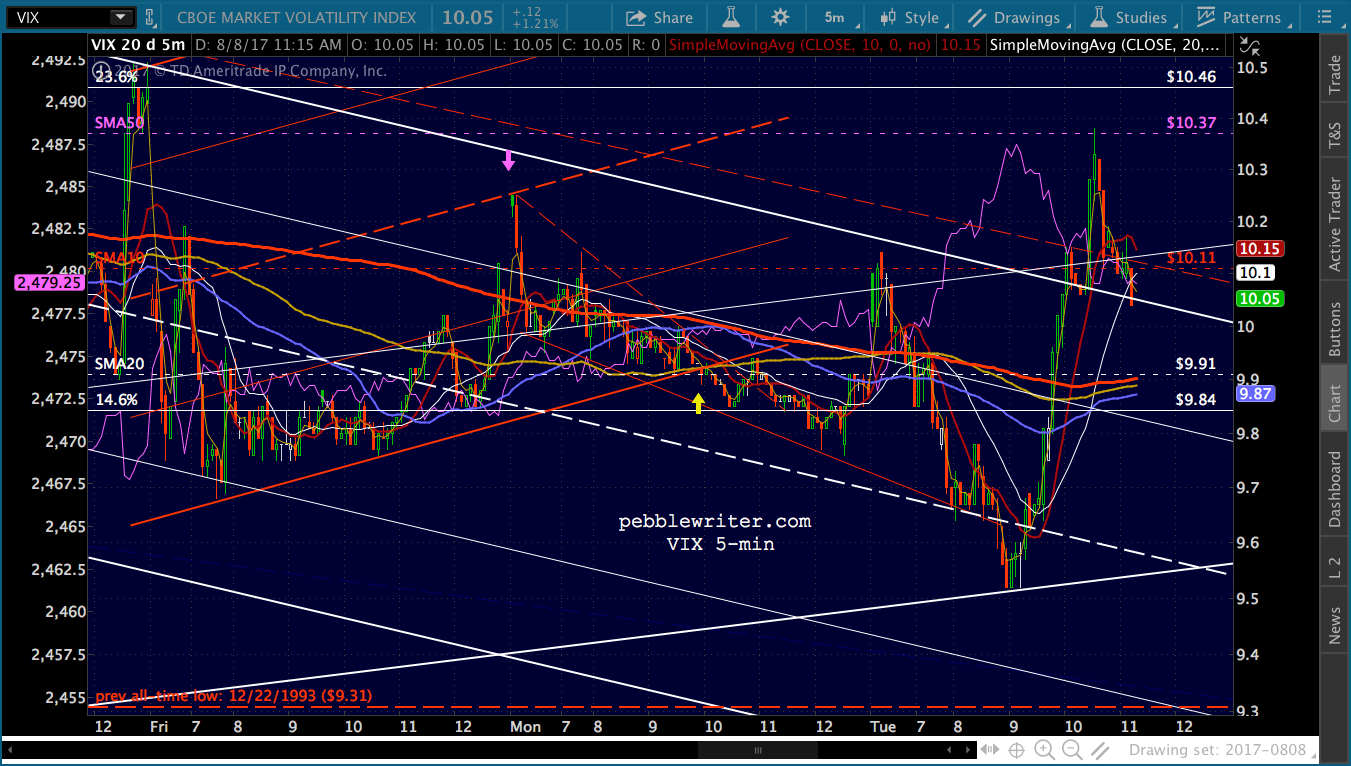This screenshot has width=1351, height=766.
Task: Select the diagonal lines drawing tool icon
Action: (x=1100, y=750)
